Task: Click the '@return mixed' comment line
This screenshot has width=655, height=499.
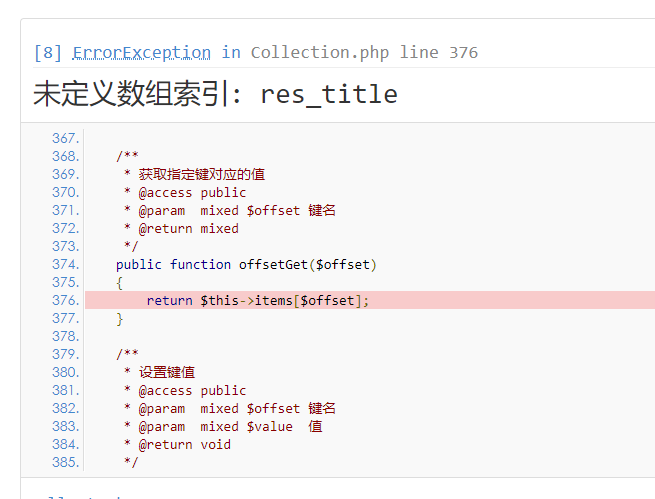Action: (188, 228)
